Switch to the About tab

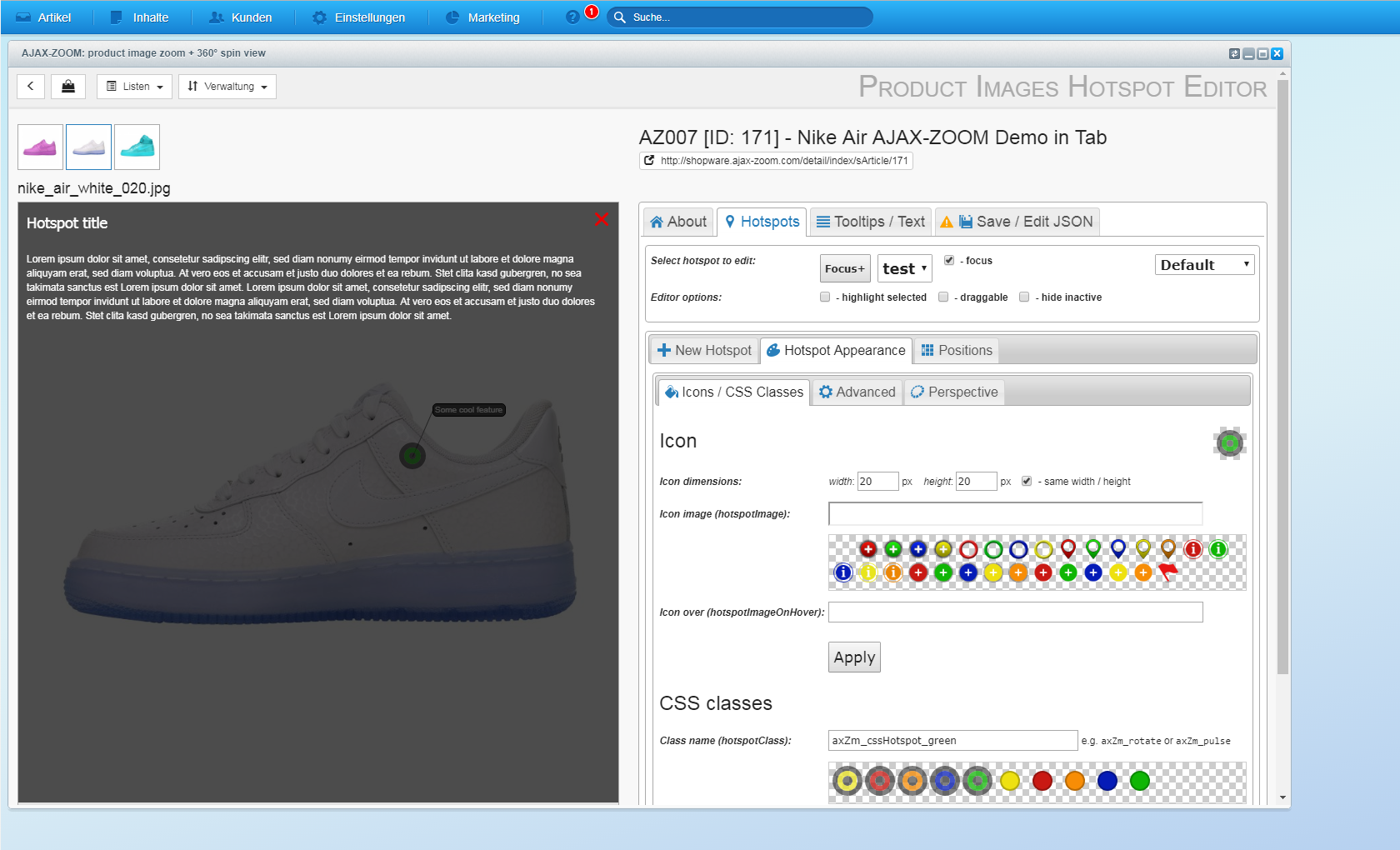(x=678, y=222)
